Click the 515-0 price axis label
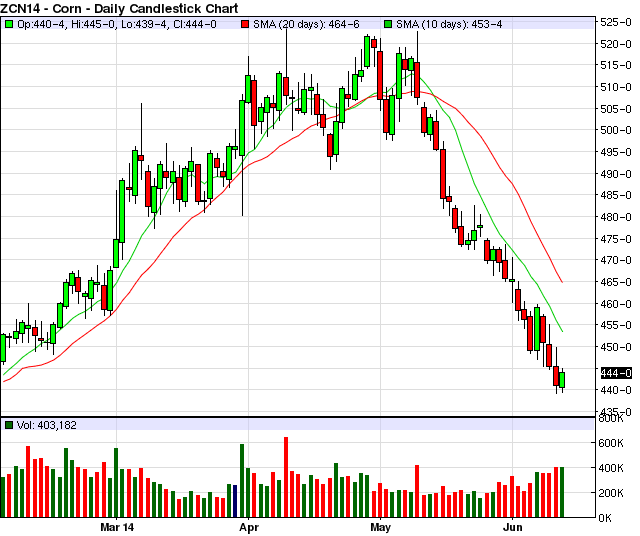Image resolution: width=640 pixels, height=536 pixels. (x=616, y=65)
